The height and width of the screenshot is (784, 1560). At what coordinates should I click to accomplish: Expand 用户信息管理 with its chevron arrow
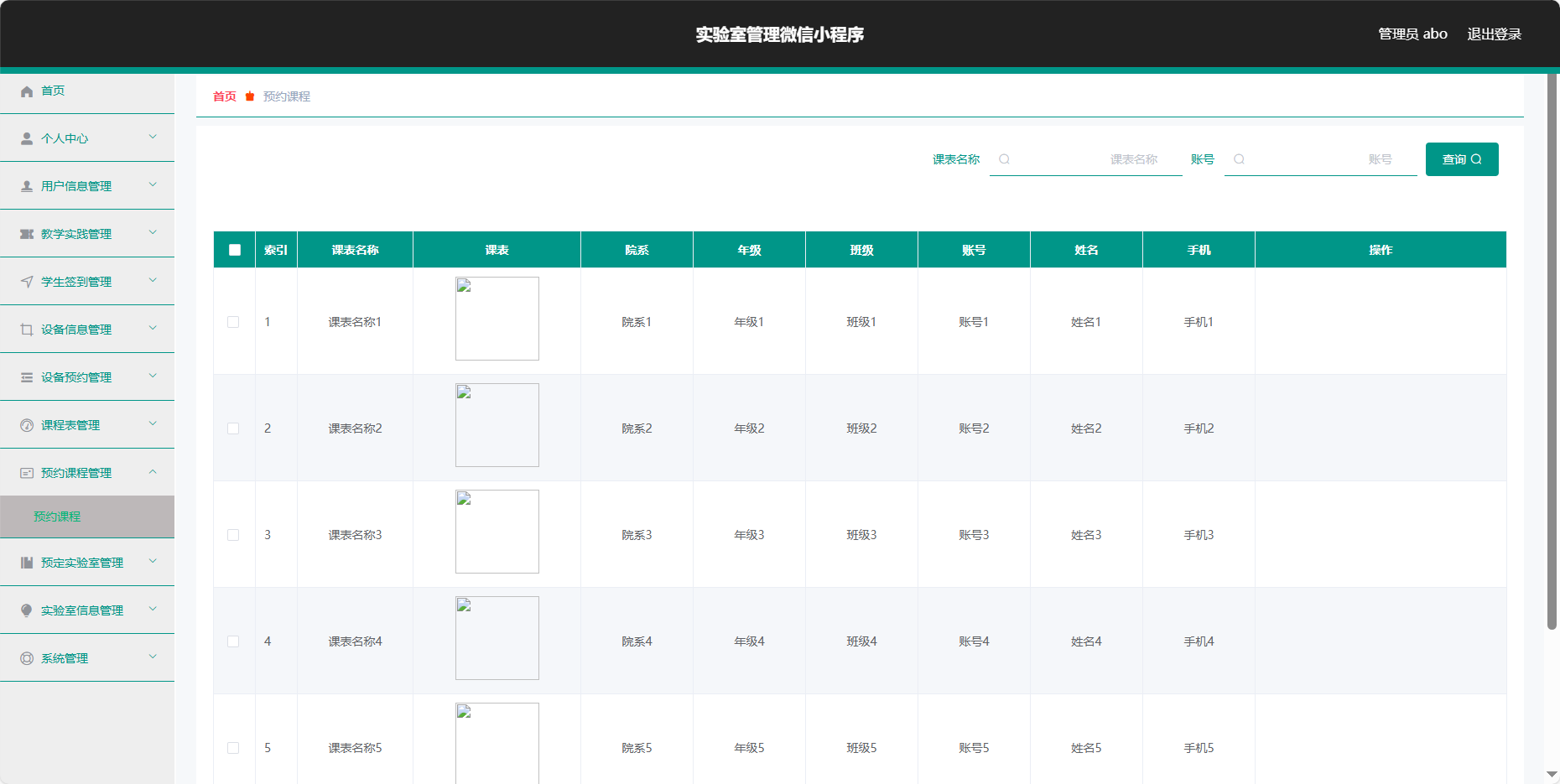coord(153,184)
